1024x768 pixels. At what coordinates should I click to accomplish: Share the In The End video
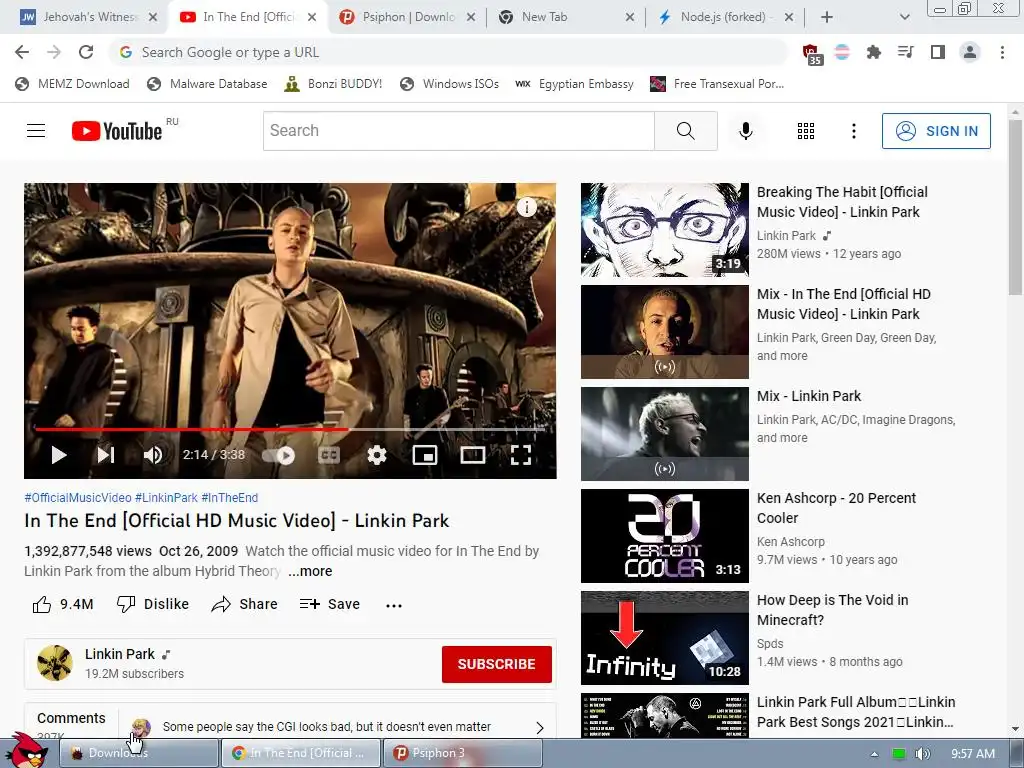245,604
